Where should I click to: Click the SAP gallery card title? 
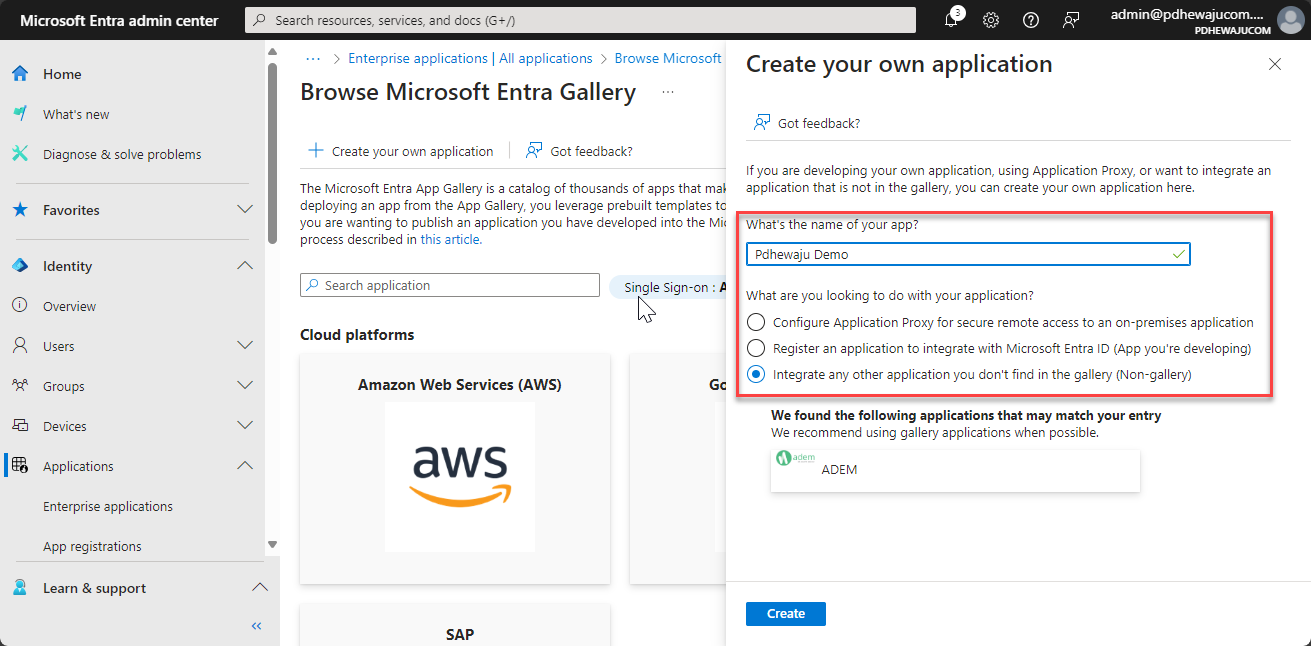click(460, 634)
